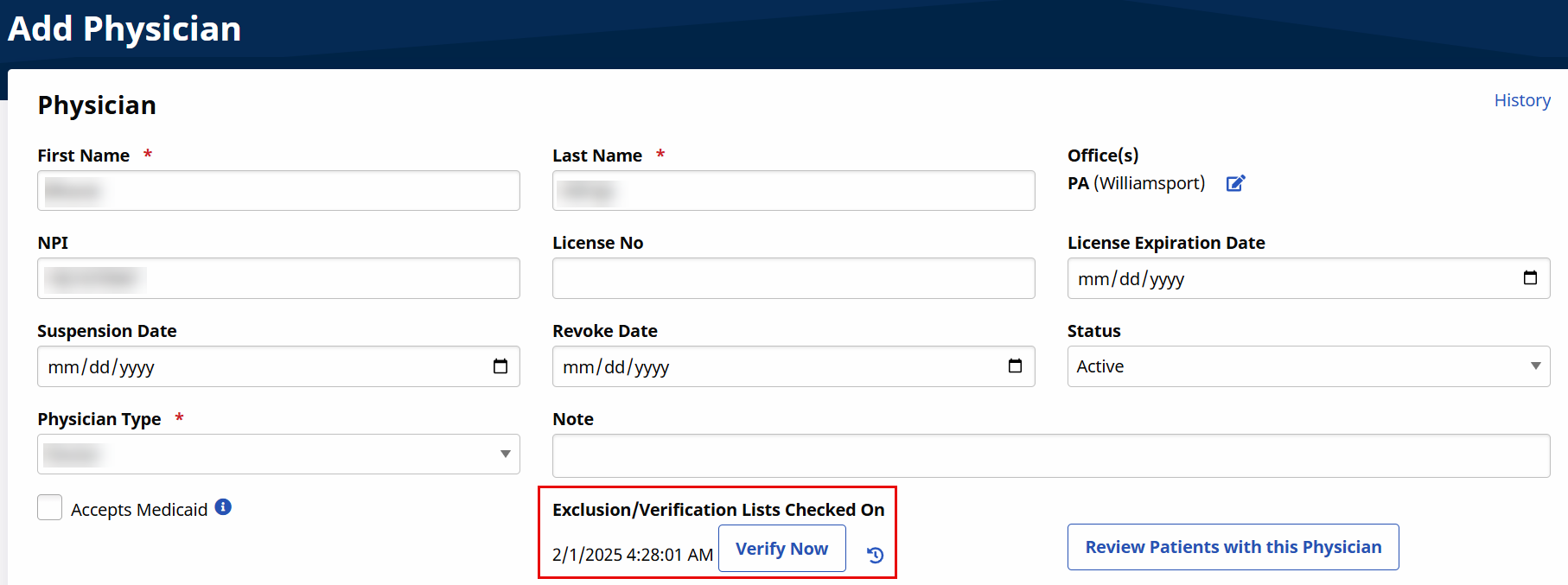1568x585 pixels.
Task: Click Accepts Medicaid info icon
Action: (x=223, y=507)
